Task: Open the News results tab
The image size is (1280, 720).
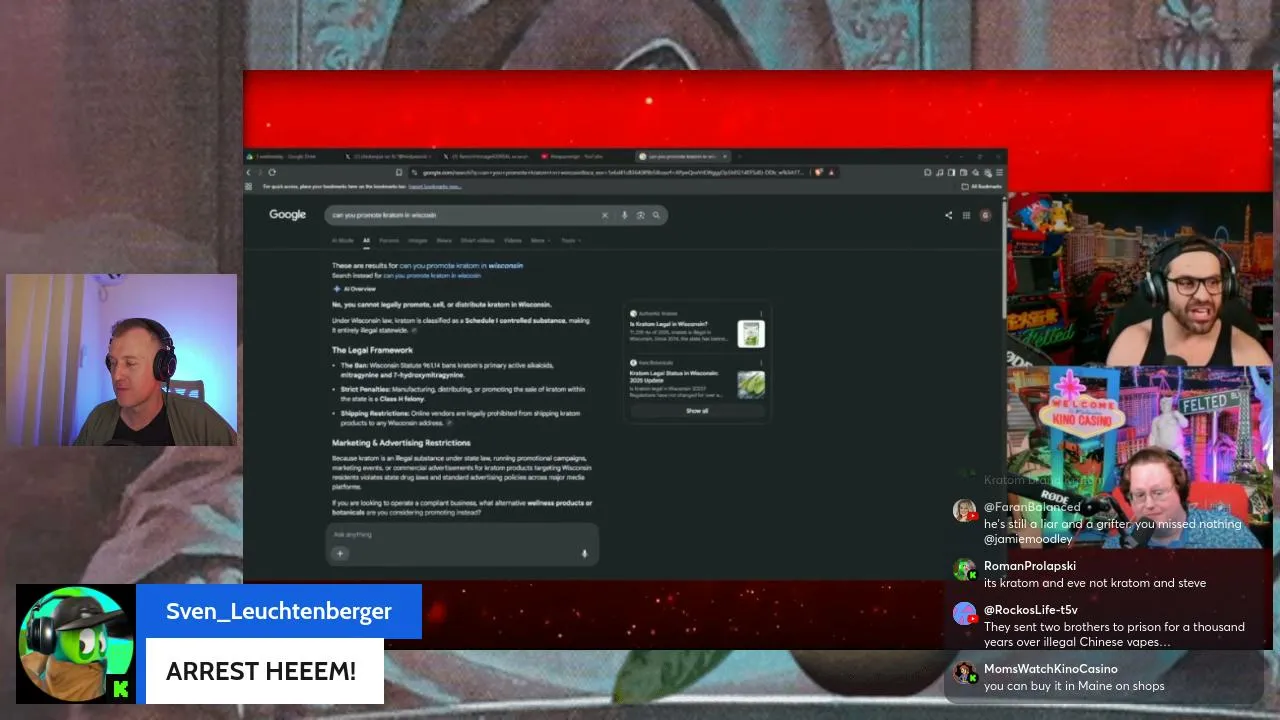Action: point(444,240)
